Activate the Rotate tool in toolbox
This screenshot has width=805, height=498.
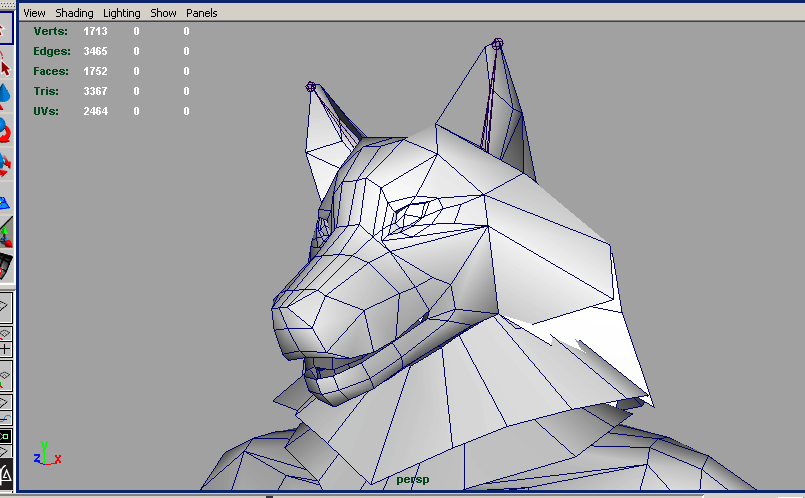(5, 129)
